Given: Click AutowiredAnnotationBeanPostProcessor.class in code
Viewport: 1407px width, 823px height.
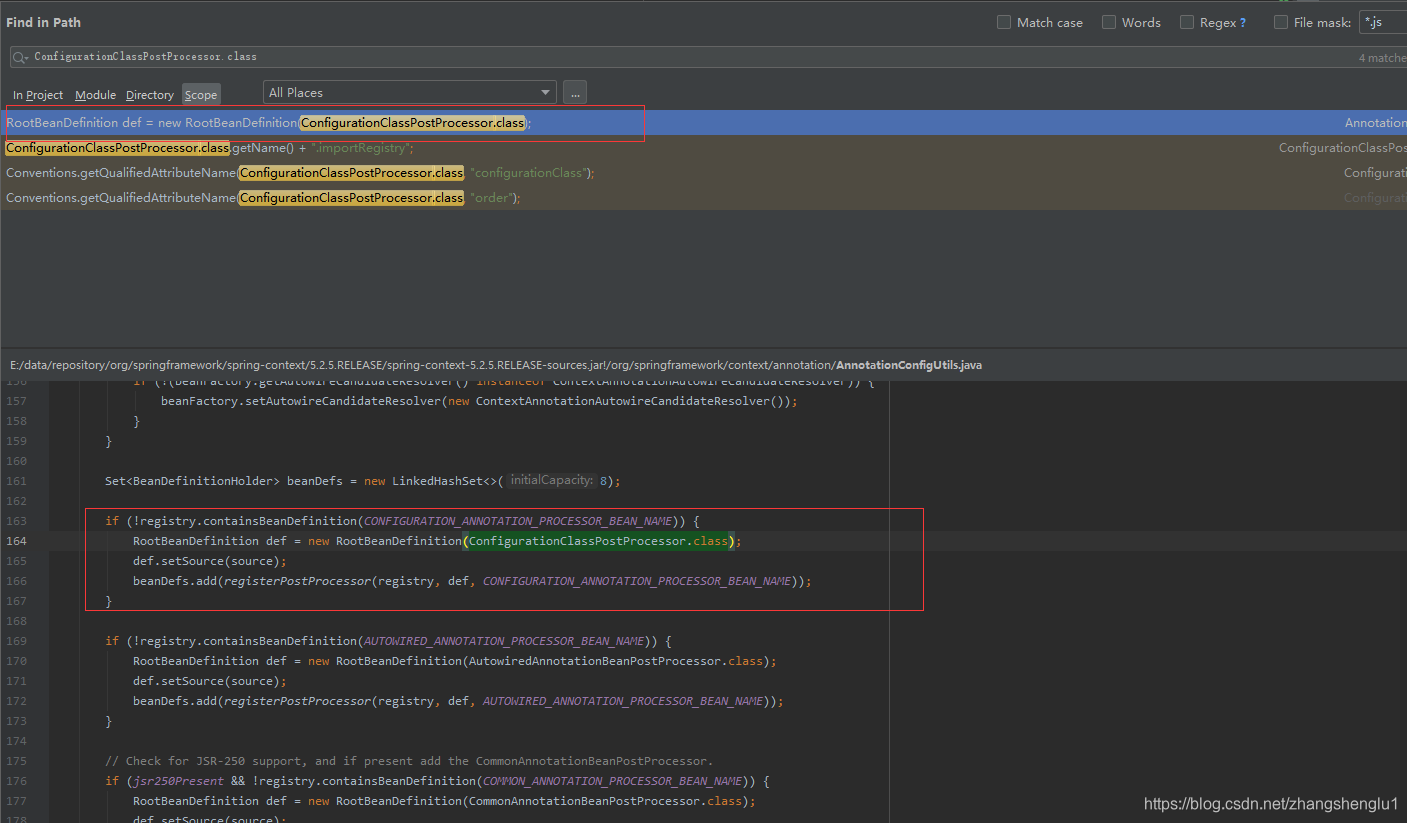Looking at the screenshot, I should [x=617, y=661].
